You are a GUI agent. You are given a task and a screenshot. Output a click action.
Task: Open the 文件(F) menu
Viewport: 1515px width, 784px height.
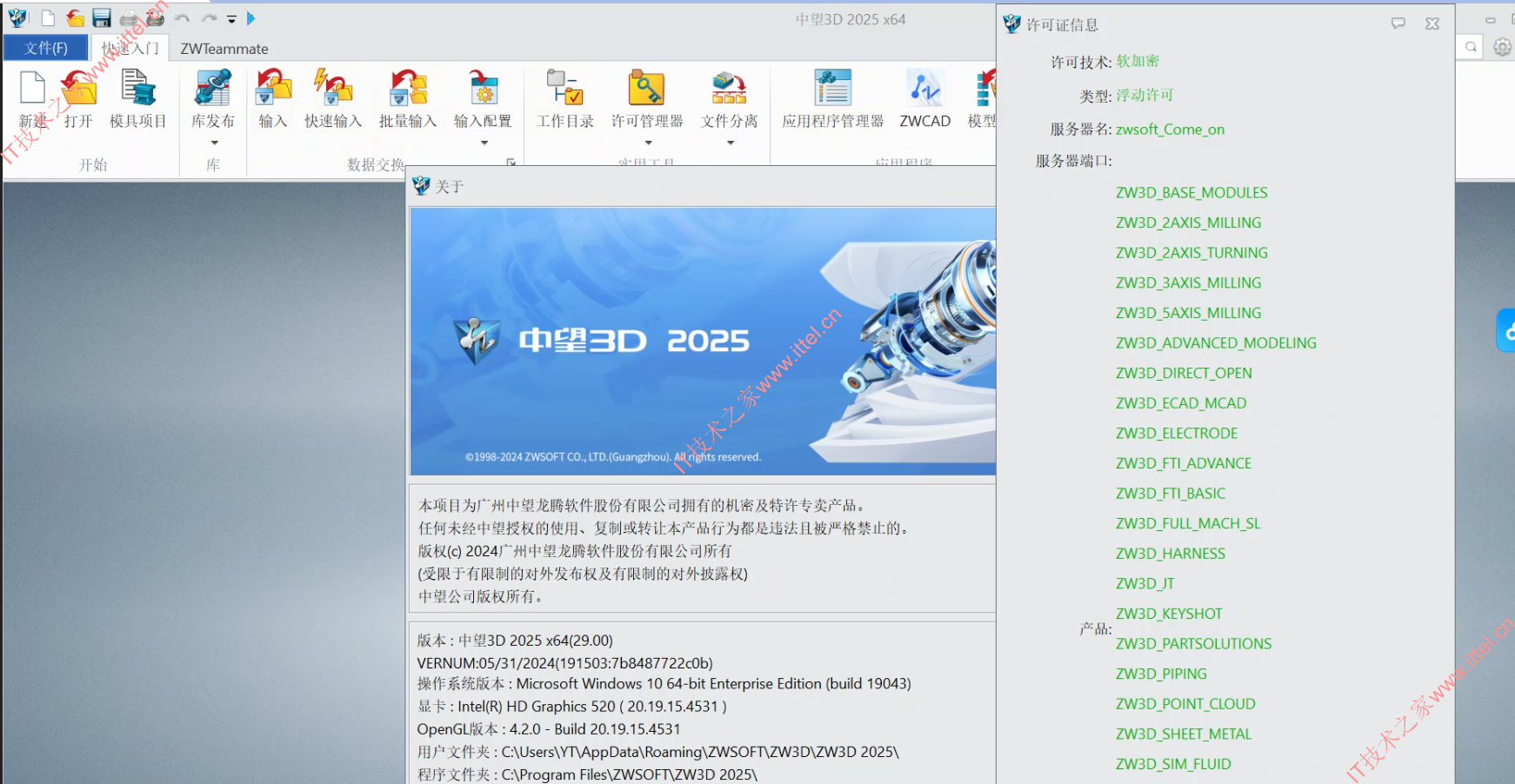click(46, 48)
